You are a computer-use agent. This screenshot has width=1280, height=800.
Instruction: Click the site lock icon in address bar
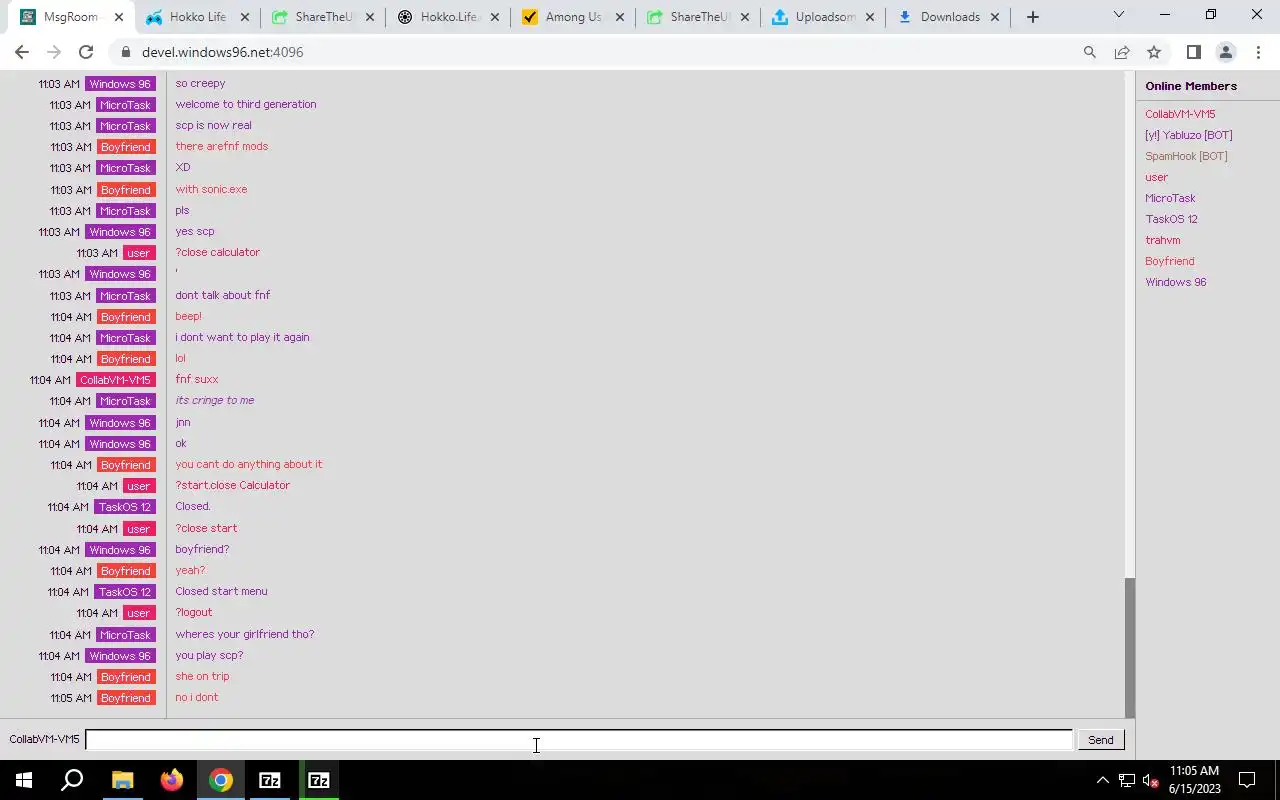[x=125, y=52]
